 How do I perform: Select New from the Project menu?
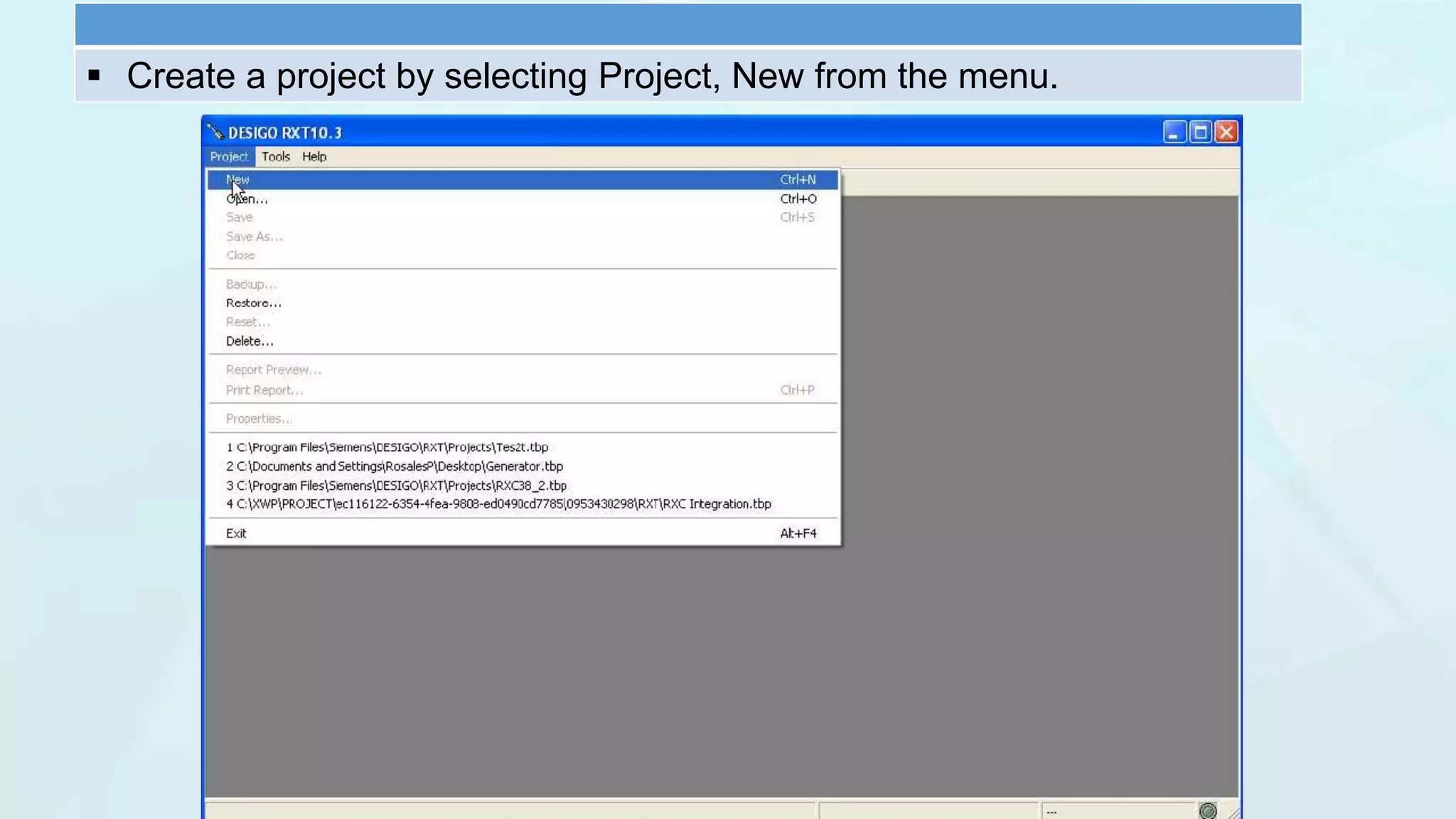[x=238, y=180]
